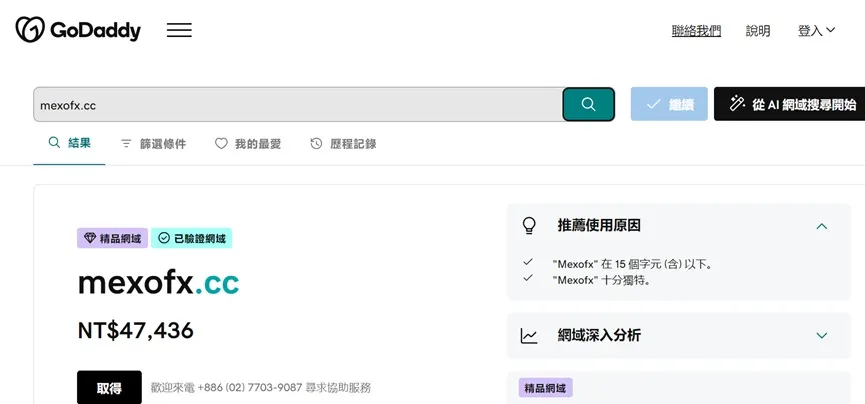865x404 pixels.
Task: Click the verified check icon on 已驗證網域 badge
Action: coord(164,238)
